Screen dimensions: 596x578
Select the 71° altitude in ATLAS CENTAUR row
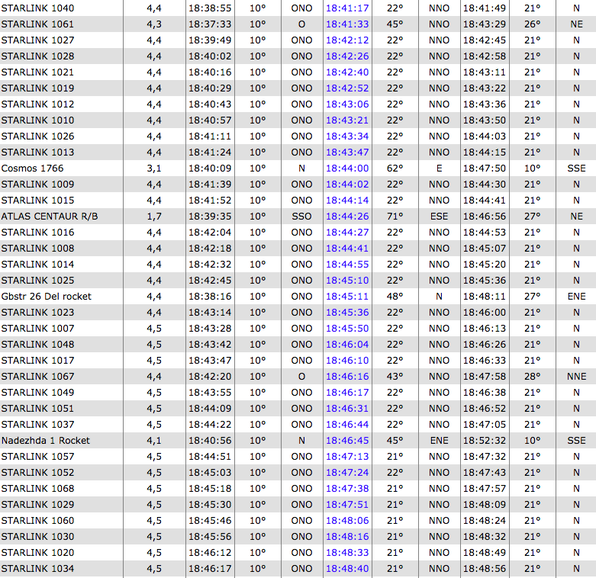click(395, 216)
